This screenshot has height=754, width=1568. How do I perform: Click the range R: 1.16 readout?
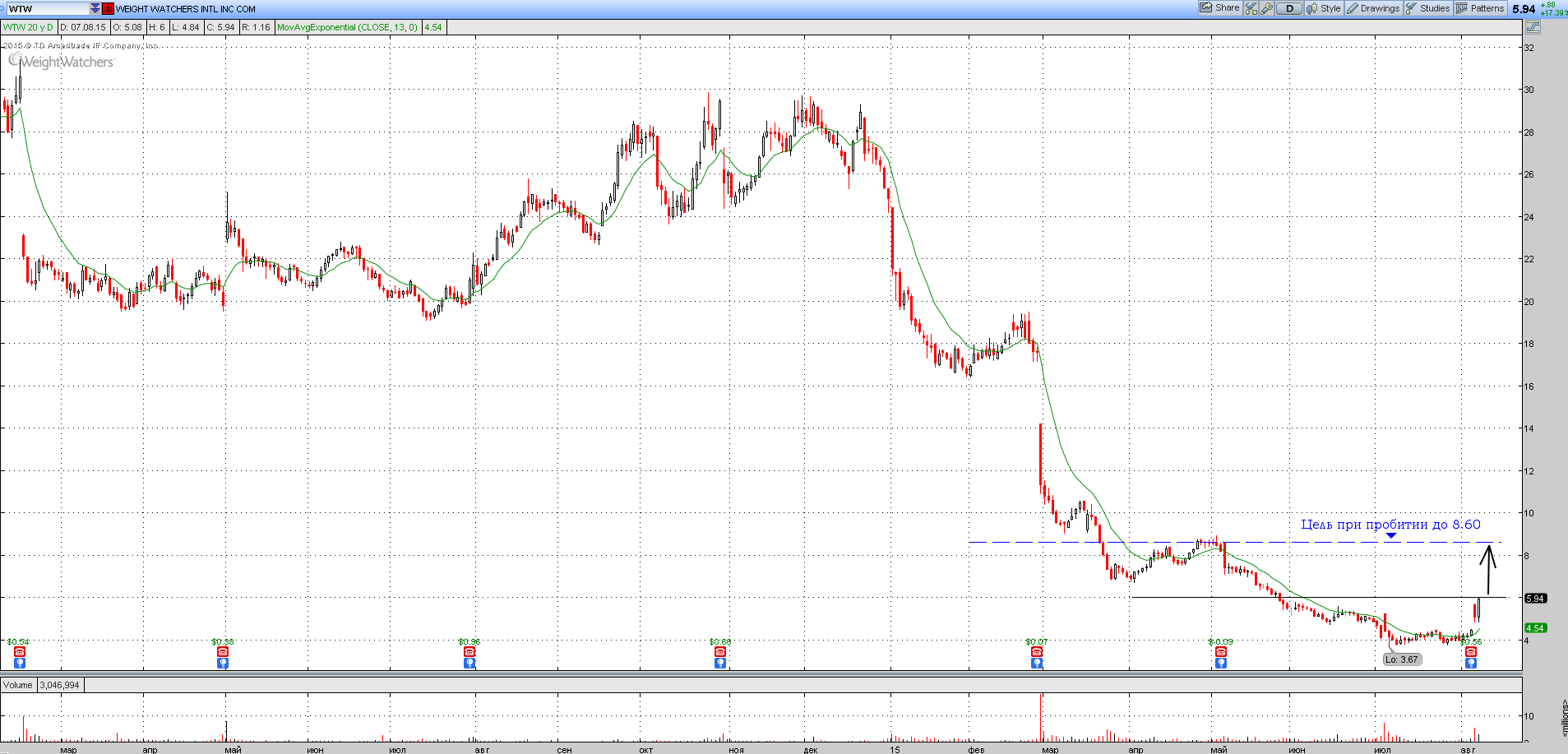(x=257, y=27)
